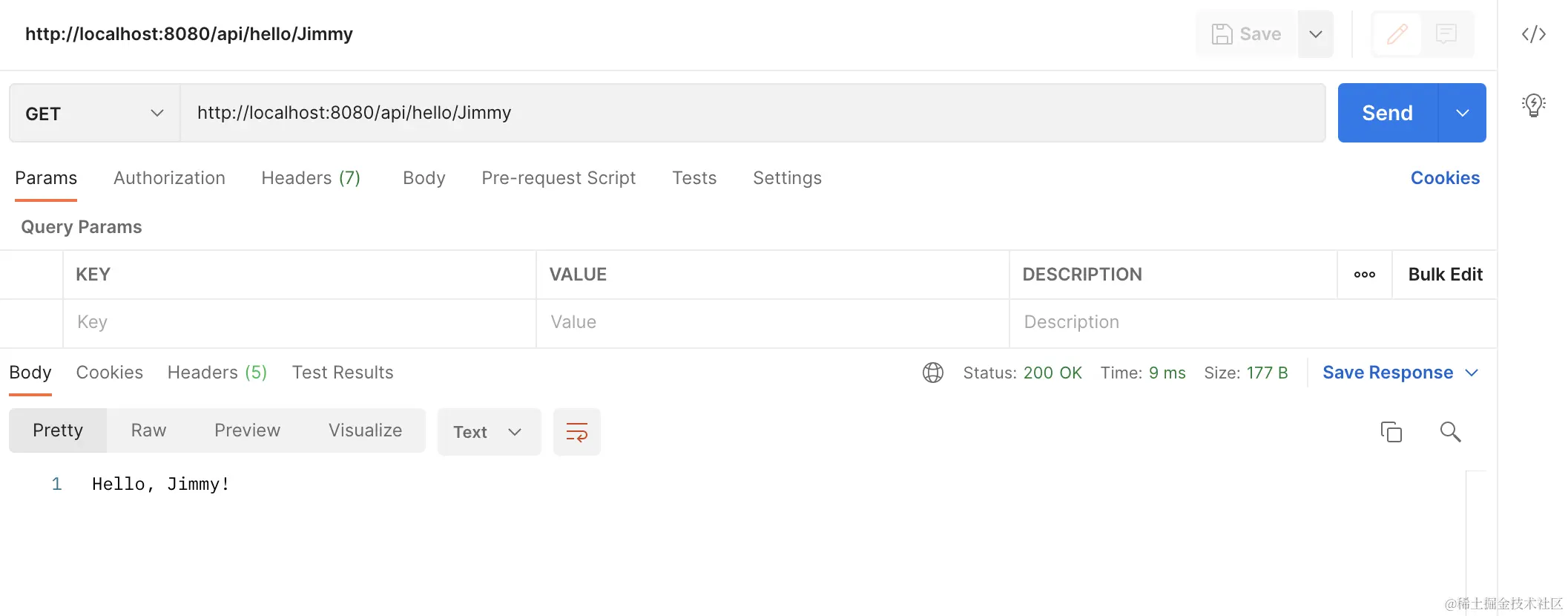The image size is (1568, 616).
Task: Open the Send button dropdown arrow
Action: point(1462,113)
